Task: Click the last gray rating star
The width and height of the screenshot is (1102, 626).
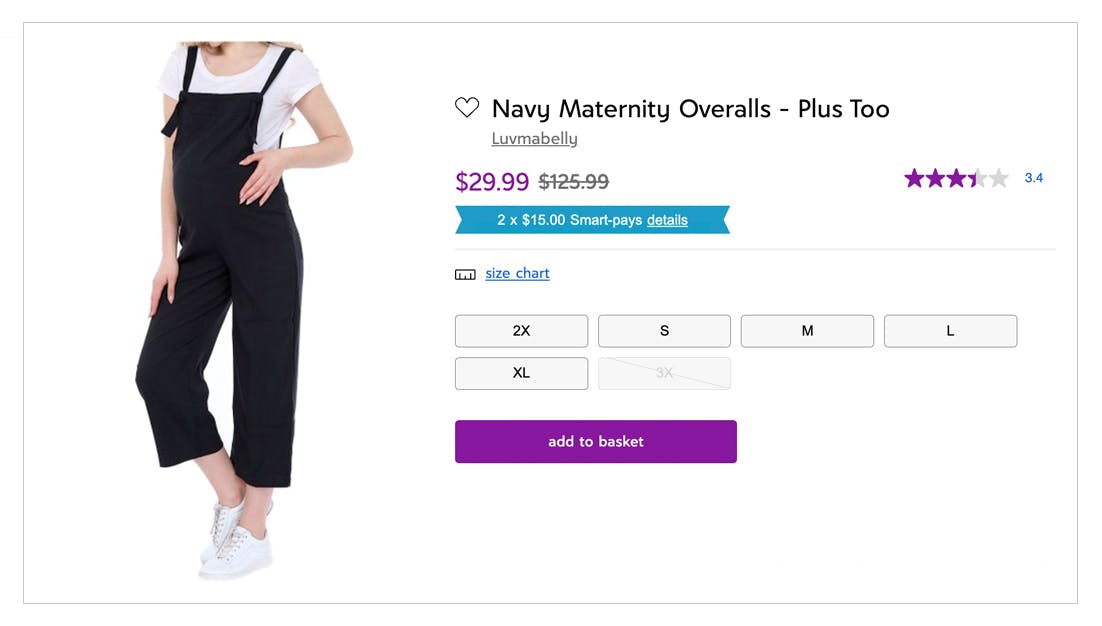Action: pos(998,179)
